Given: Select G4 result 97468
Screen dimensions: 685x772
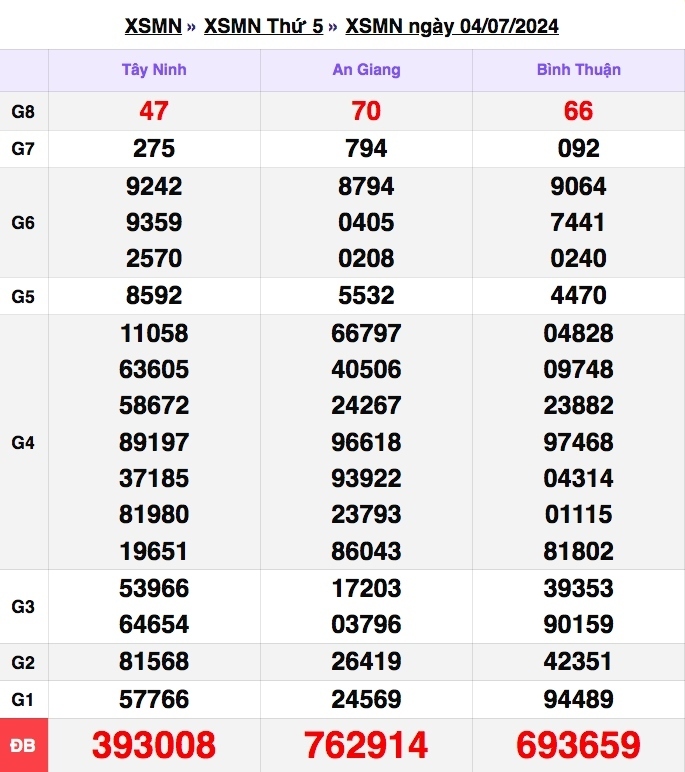Looking at the screenshot, I should pyautogui.click(x=578, y=442).
